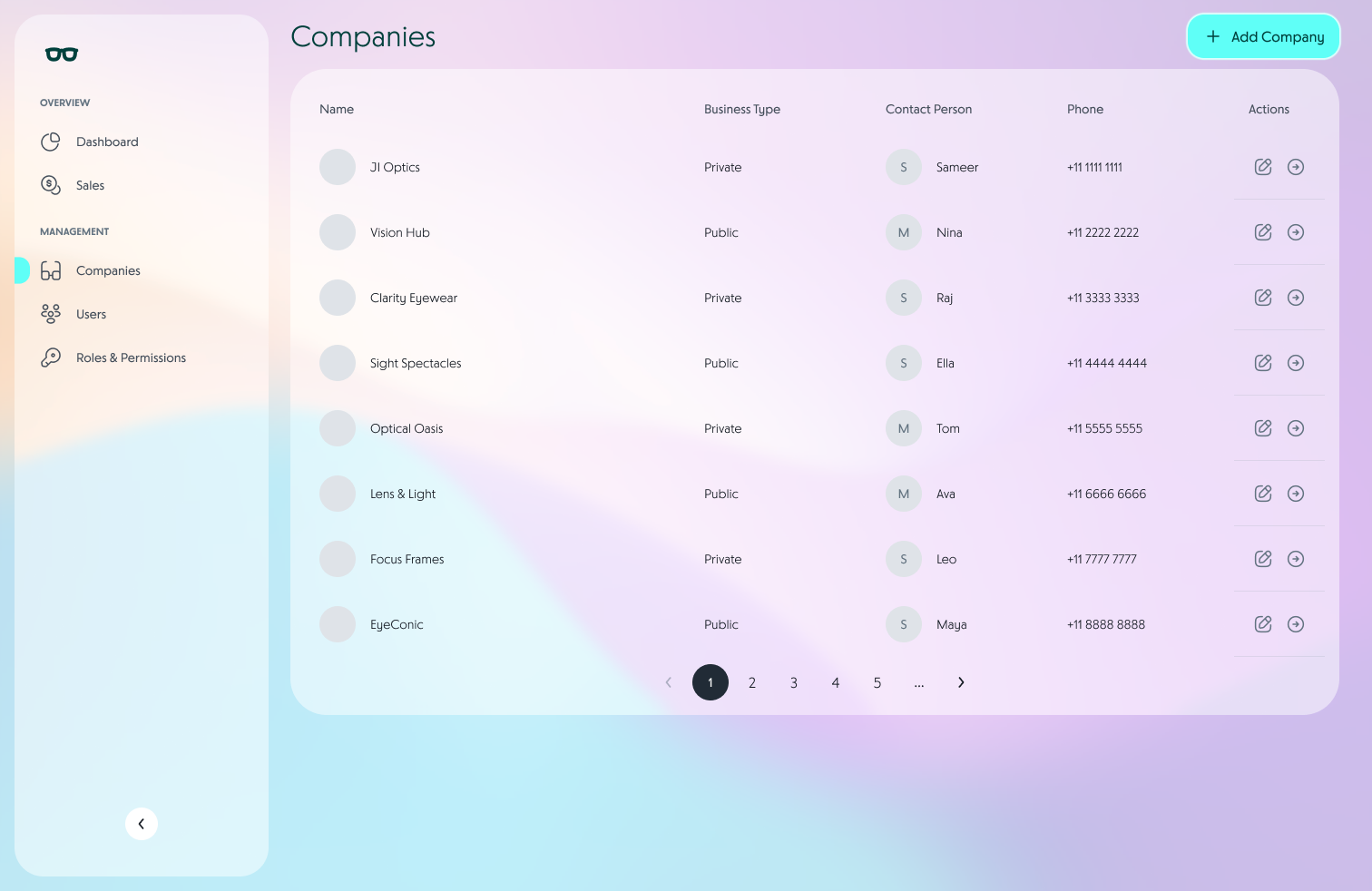Click phone number +11 5555 5555
Image resolution: width=1372 pixels, height=891 pixels.
coord(1104,428)
